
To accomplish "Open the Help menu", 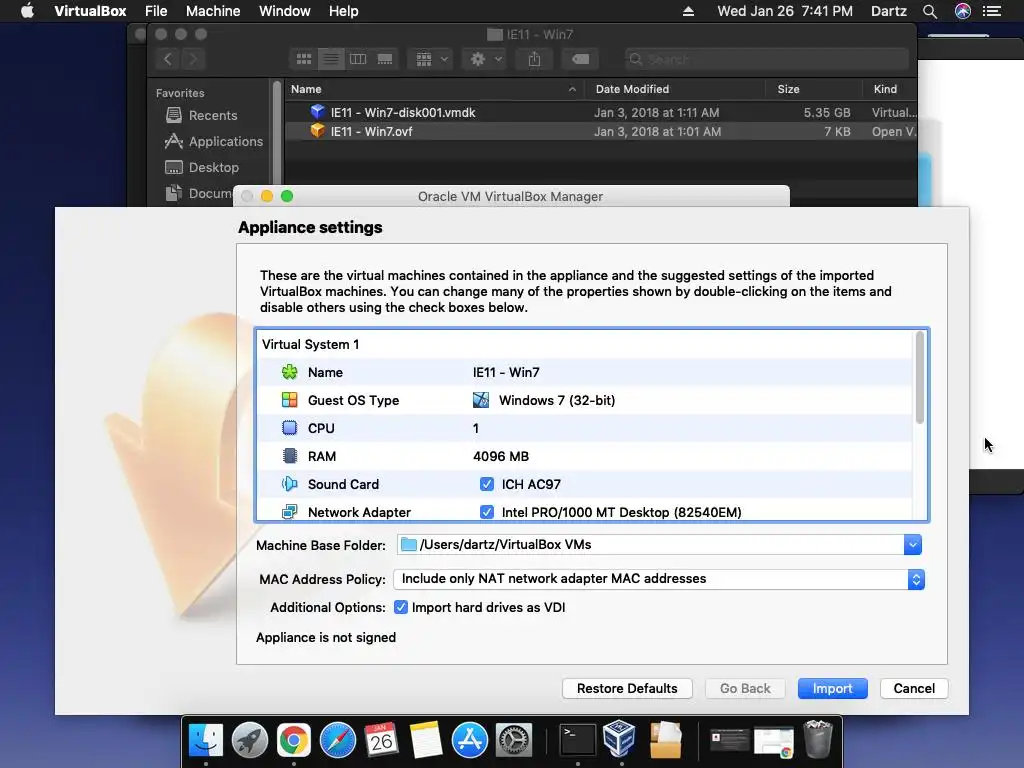I will [344, 11].
